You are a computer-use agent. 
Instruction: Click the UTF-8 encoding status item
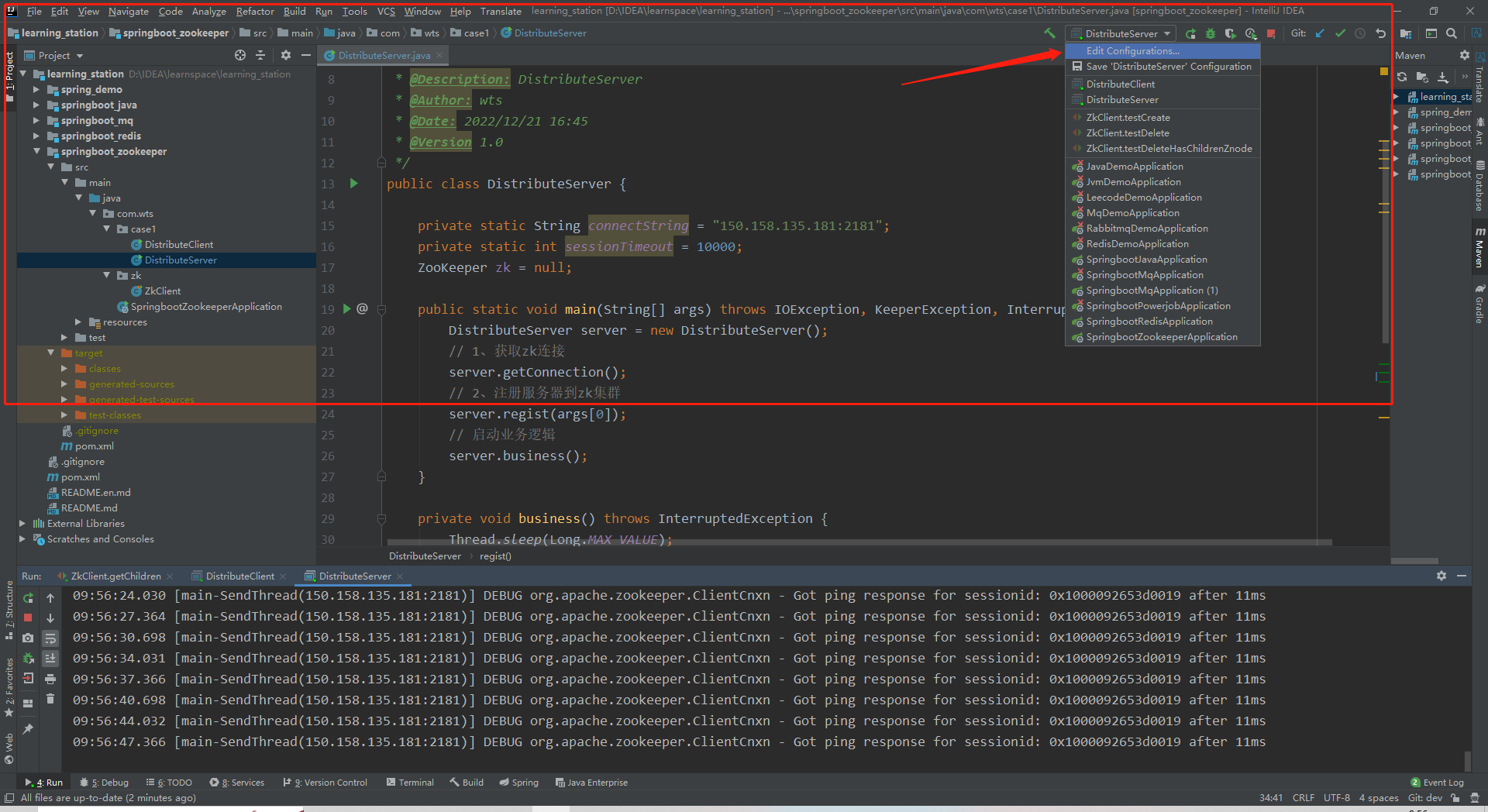(x=1336, y=797)
